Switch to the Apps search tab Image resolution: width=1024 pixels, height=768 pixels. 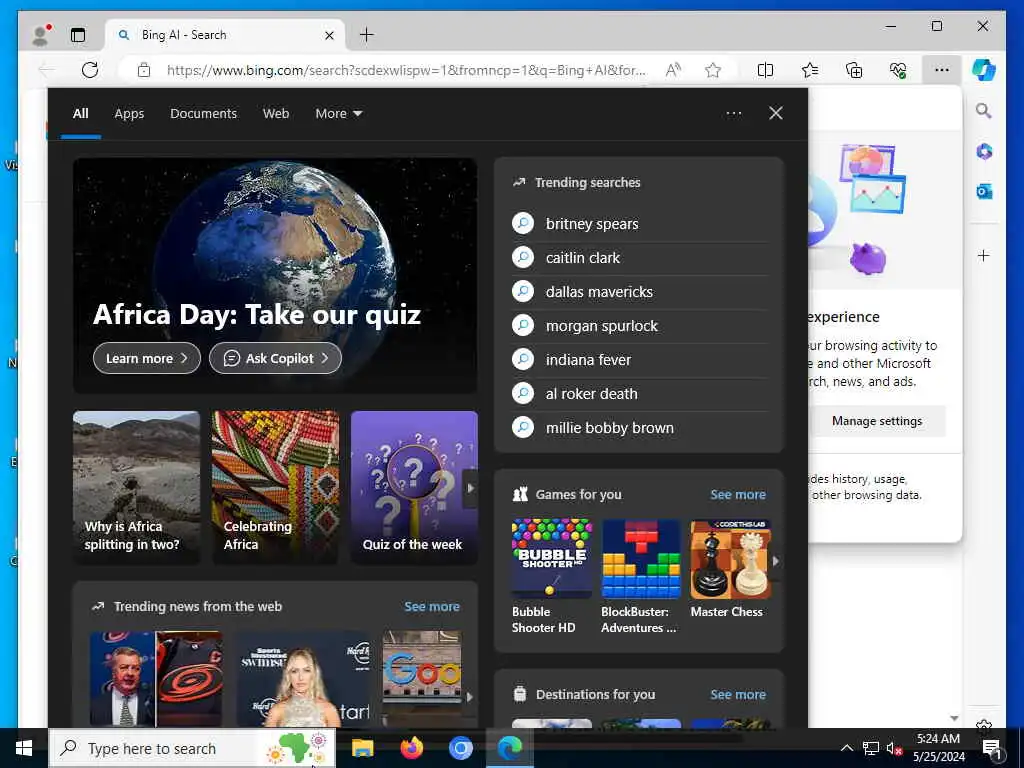tap(129, 114)
